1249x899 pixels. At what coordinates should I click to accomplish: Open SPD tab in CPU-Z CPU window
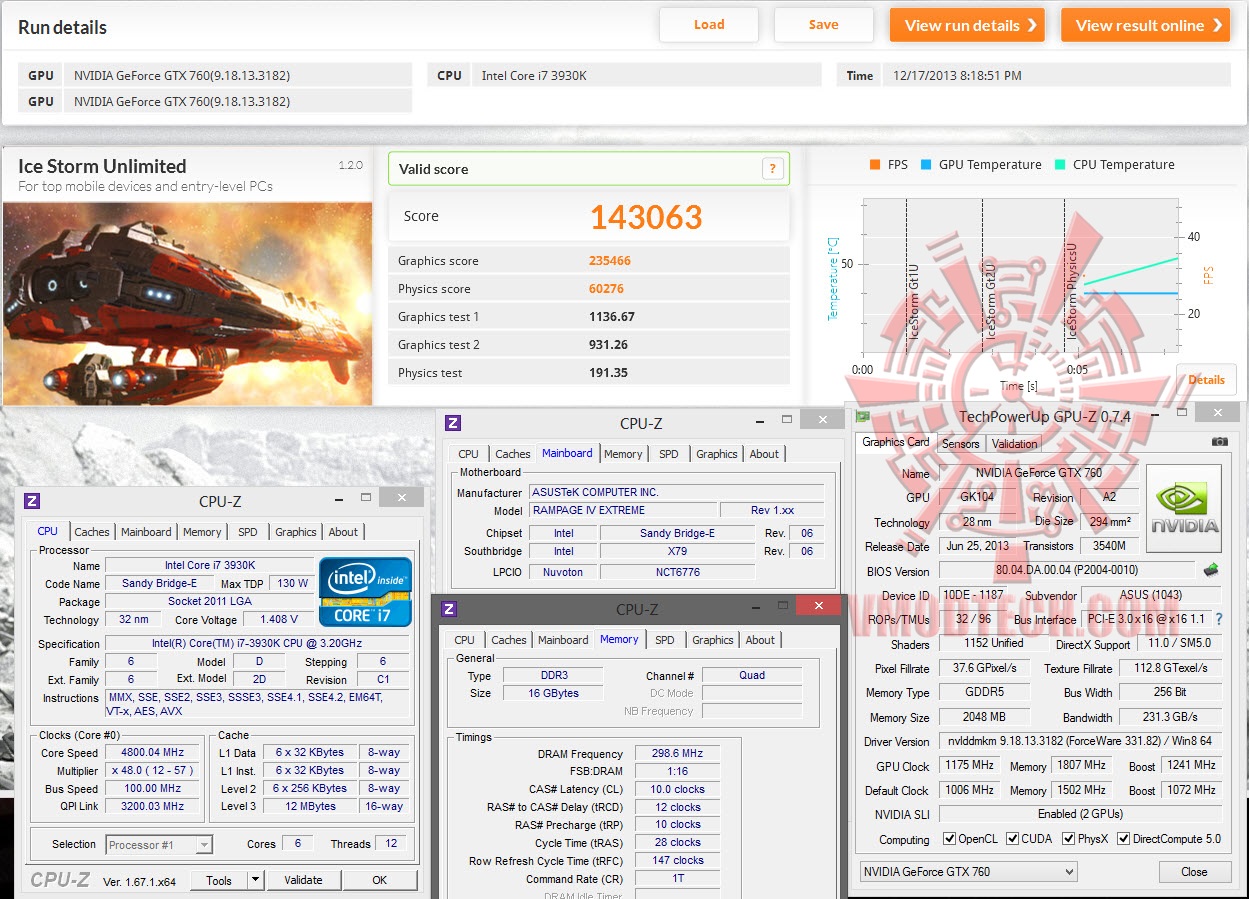[x=248, y=532]
